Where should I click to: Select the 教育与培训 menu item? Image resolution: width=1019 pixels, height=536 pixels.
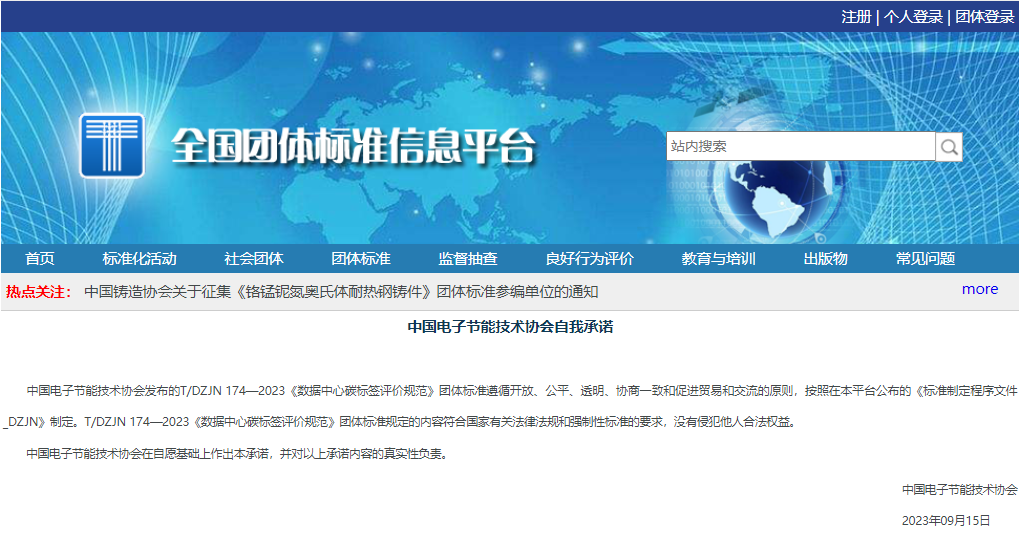(x=718, y=259)
